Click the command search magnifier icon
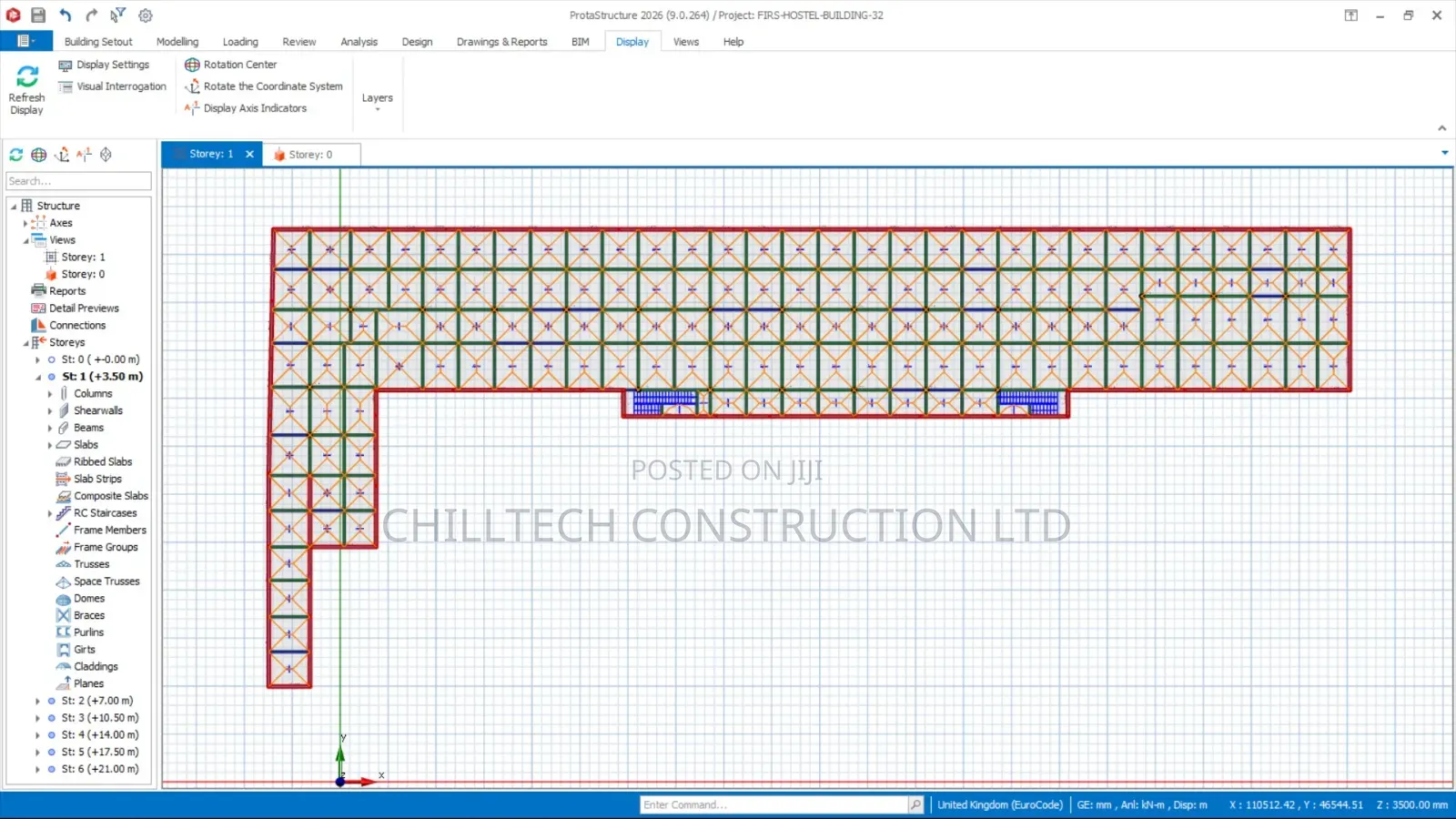Screen dimensions: 1456x819 [915, 804]
